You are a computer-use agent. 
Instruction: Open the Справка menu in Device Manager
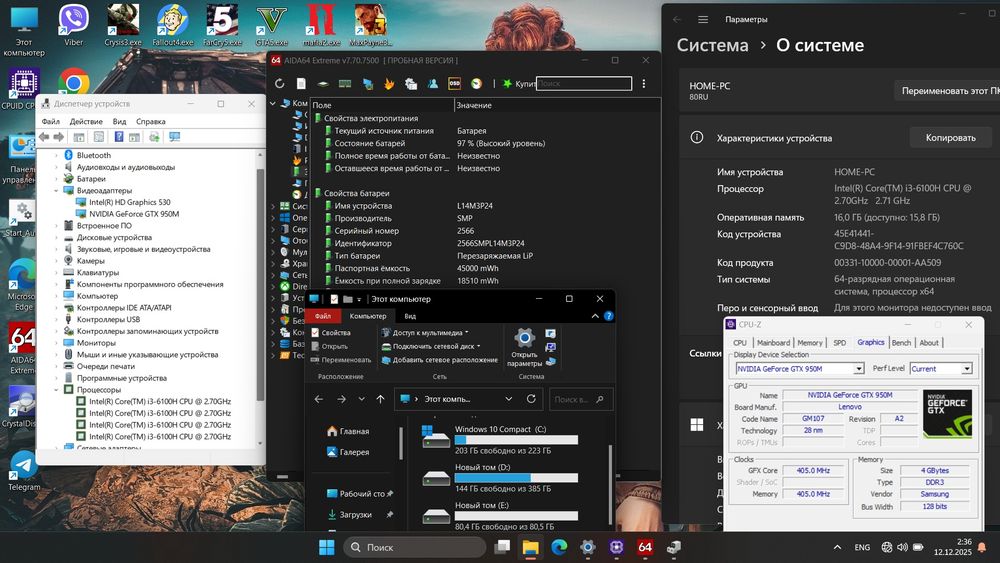151,121
